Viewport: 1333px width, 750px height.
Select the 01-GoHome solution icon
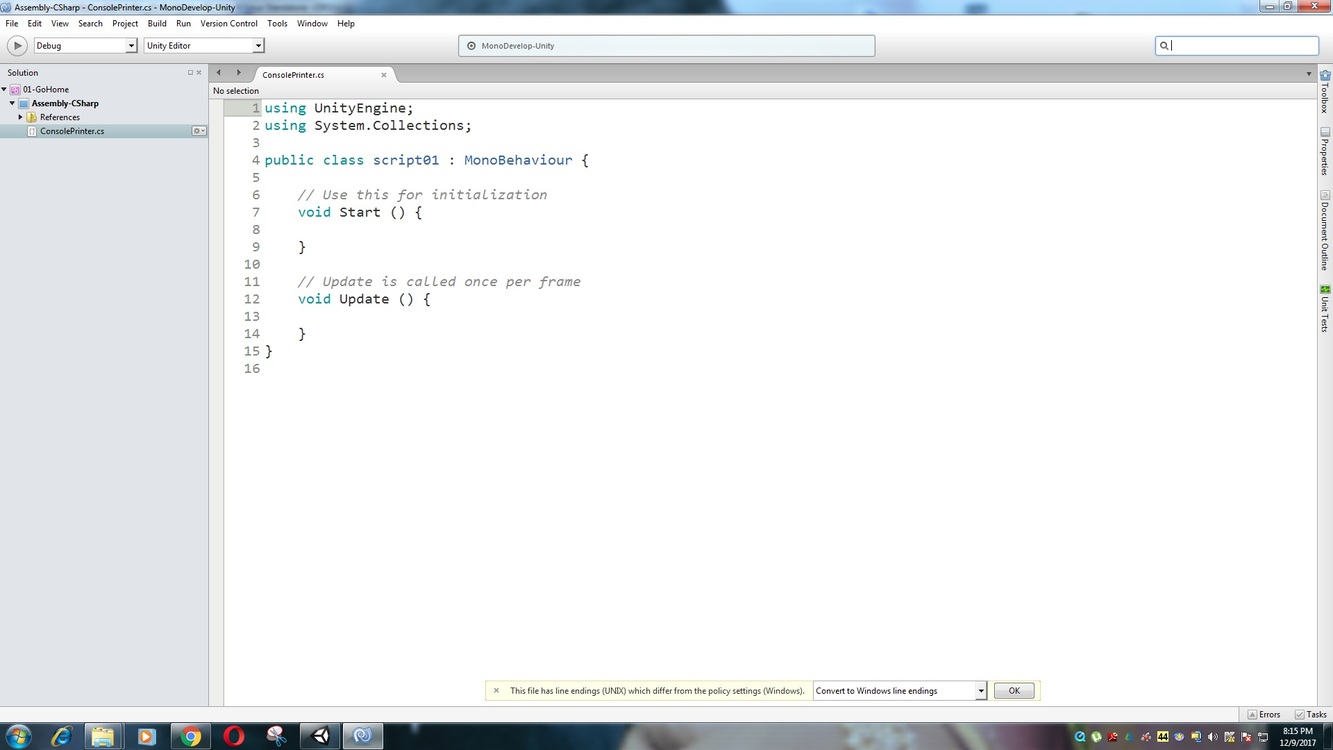15,89
